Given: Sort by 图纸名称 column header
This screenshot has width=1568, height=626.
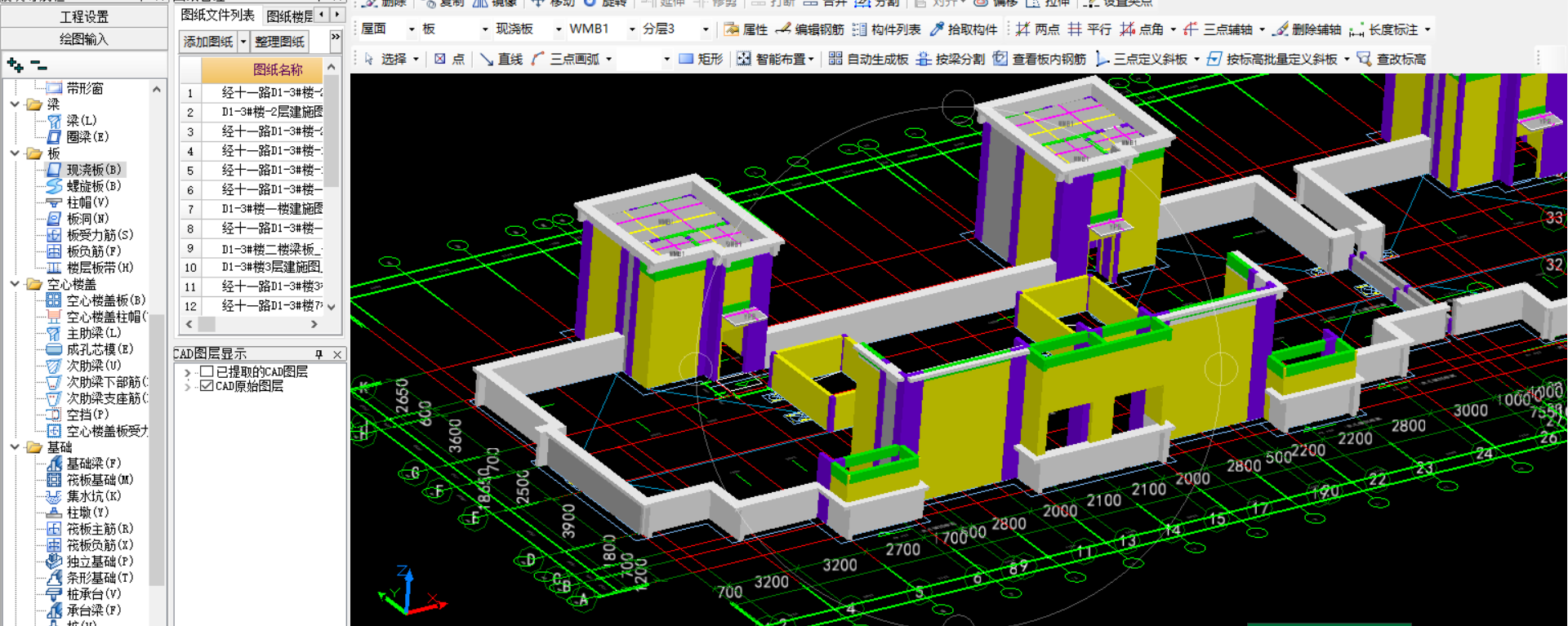Looking at the screenshot, I should pyautogui.click(x=261, y=69).
